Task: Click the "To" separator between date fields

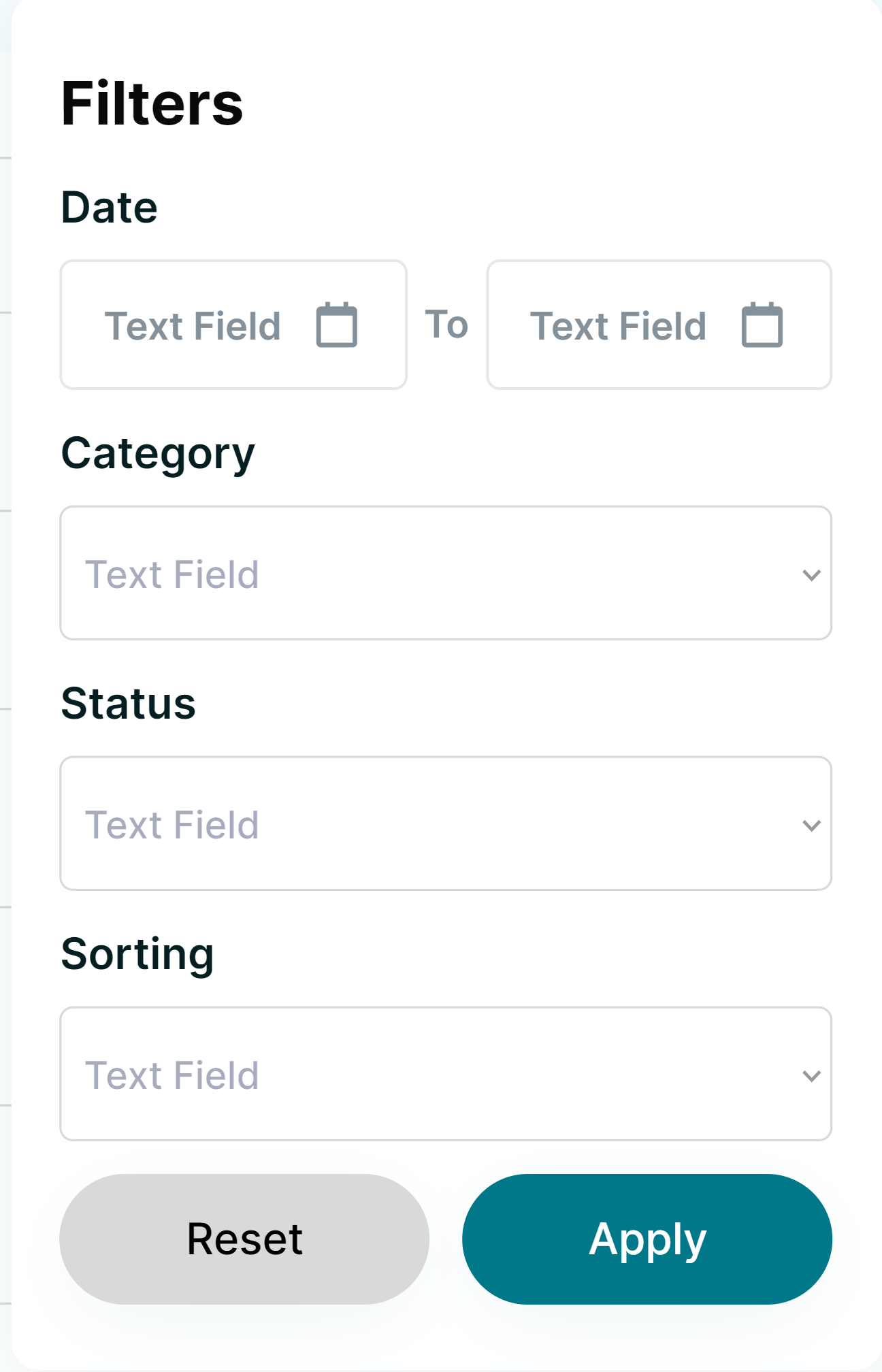Action: pos(446,324)
